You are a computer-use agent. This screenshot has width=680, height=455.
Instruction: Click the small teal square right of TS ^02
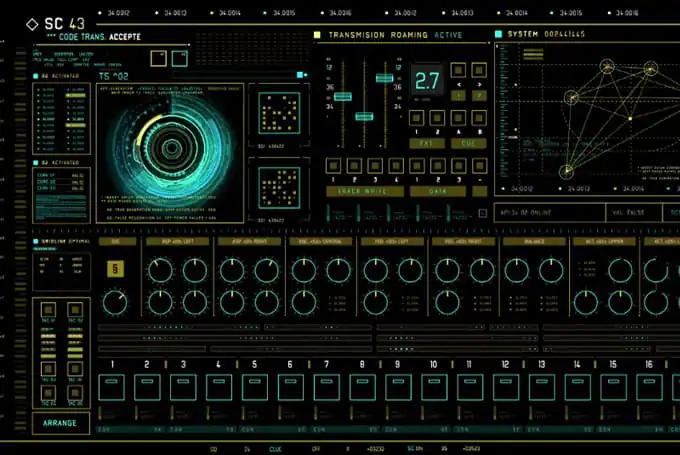300,75
